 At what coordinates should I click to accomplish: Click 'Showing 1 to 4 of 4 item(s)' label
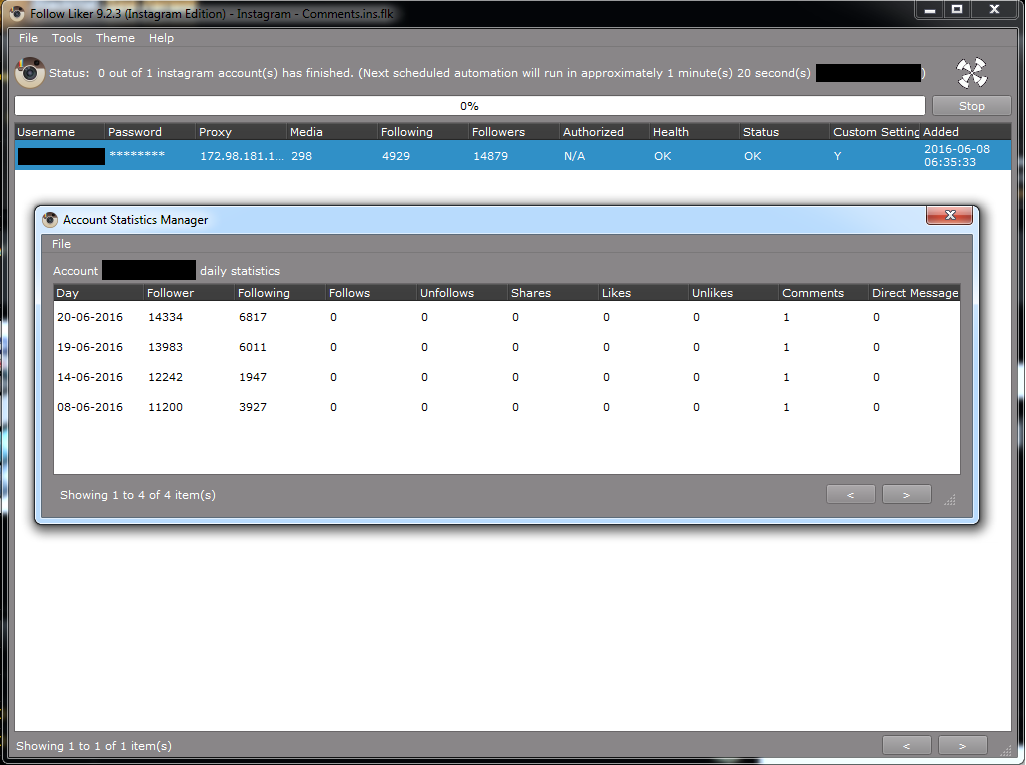pos(138,495)
